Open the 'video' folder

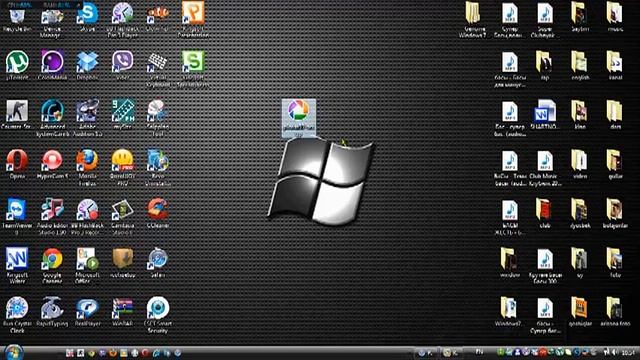tap(580, 164)
